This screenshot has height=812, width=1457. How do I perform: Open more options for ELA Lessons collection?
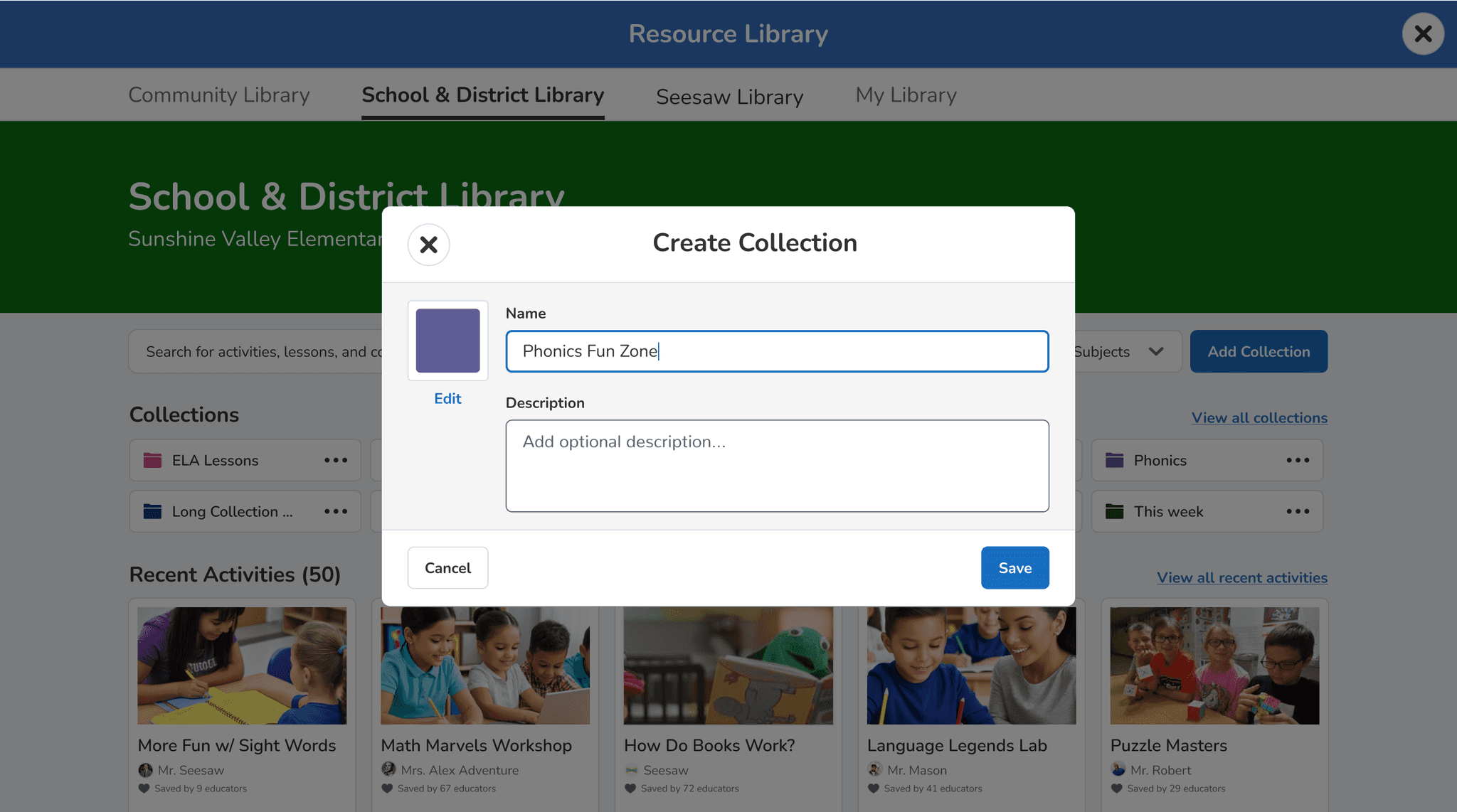click(x=336, y=460)
